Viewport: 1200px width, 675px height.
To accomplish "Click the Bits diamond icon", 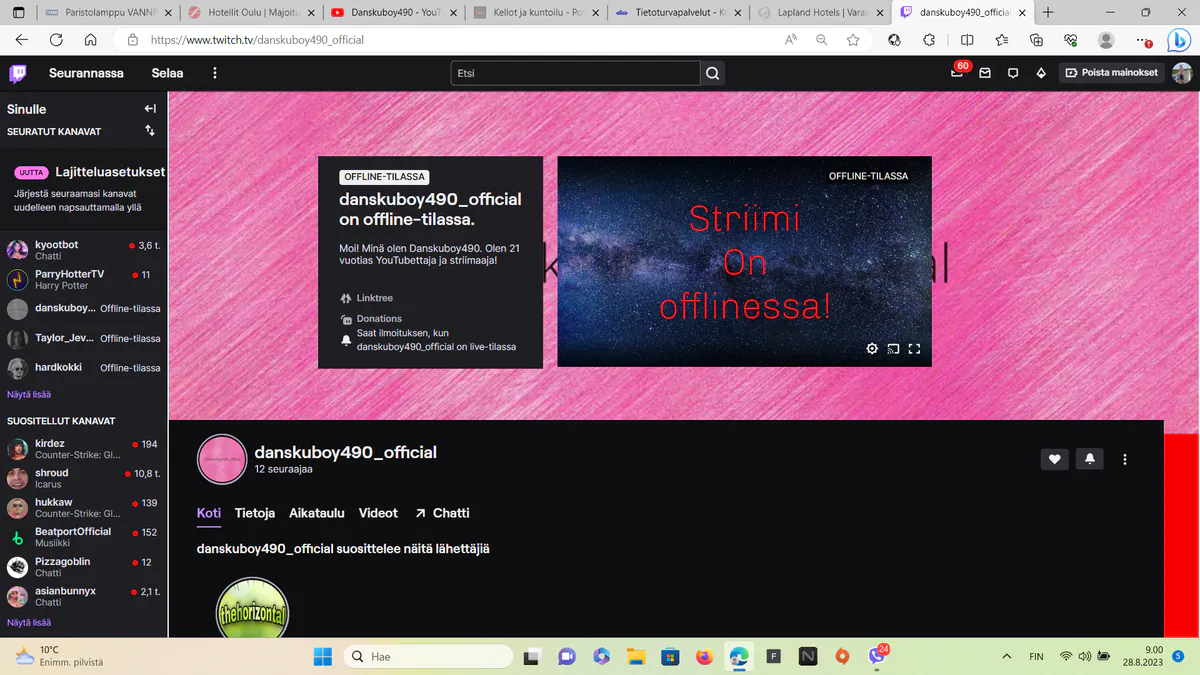I will pyautogui.click(x=1041, y=73).
